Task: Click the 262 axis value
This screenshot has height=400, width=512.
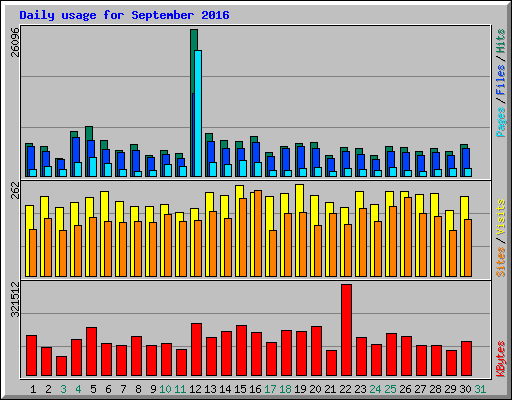Action: tap(15, 190)
